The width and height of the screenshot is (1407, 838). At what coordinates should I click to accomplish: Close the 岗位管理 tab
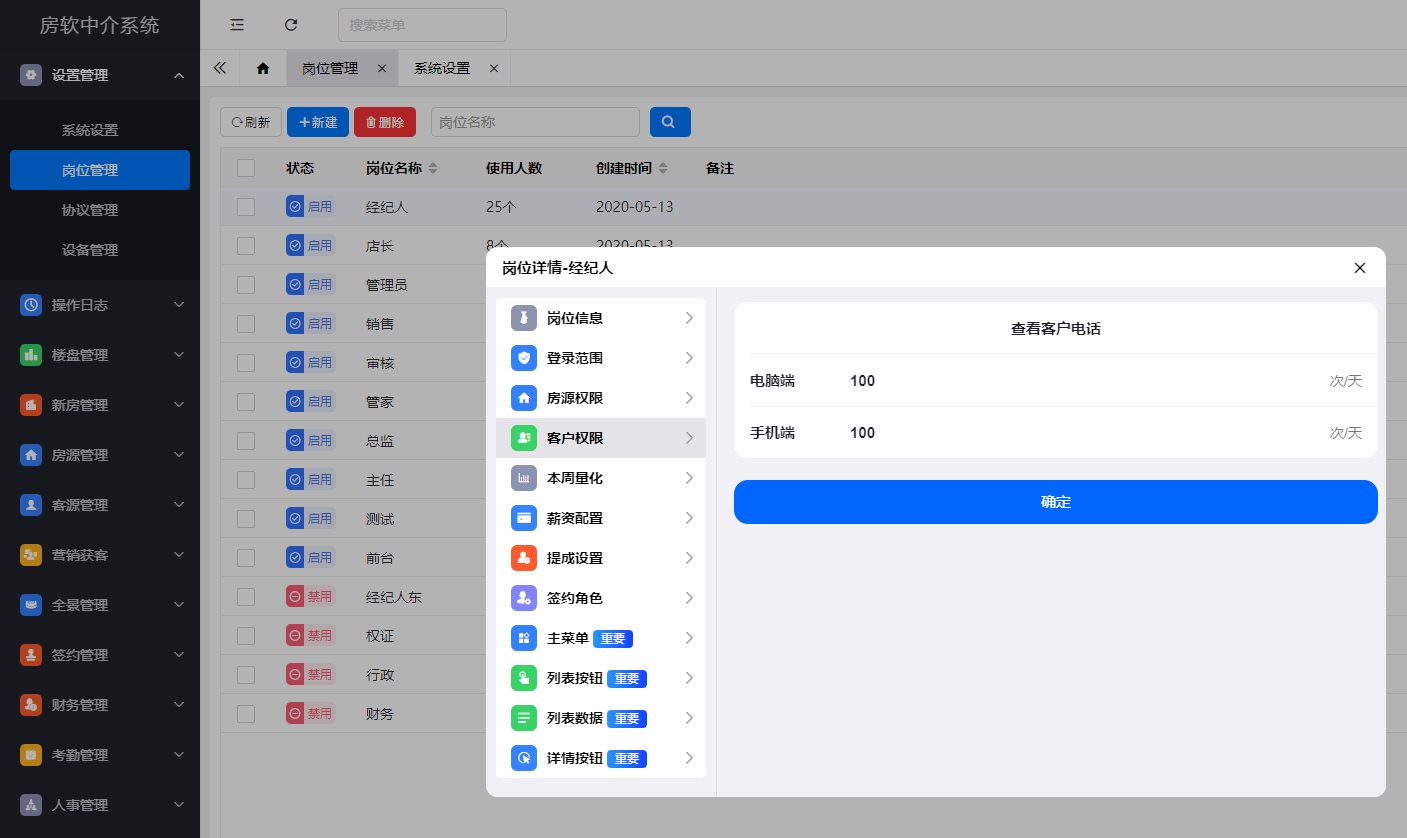coord(382,68)
